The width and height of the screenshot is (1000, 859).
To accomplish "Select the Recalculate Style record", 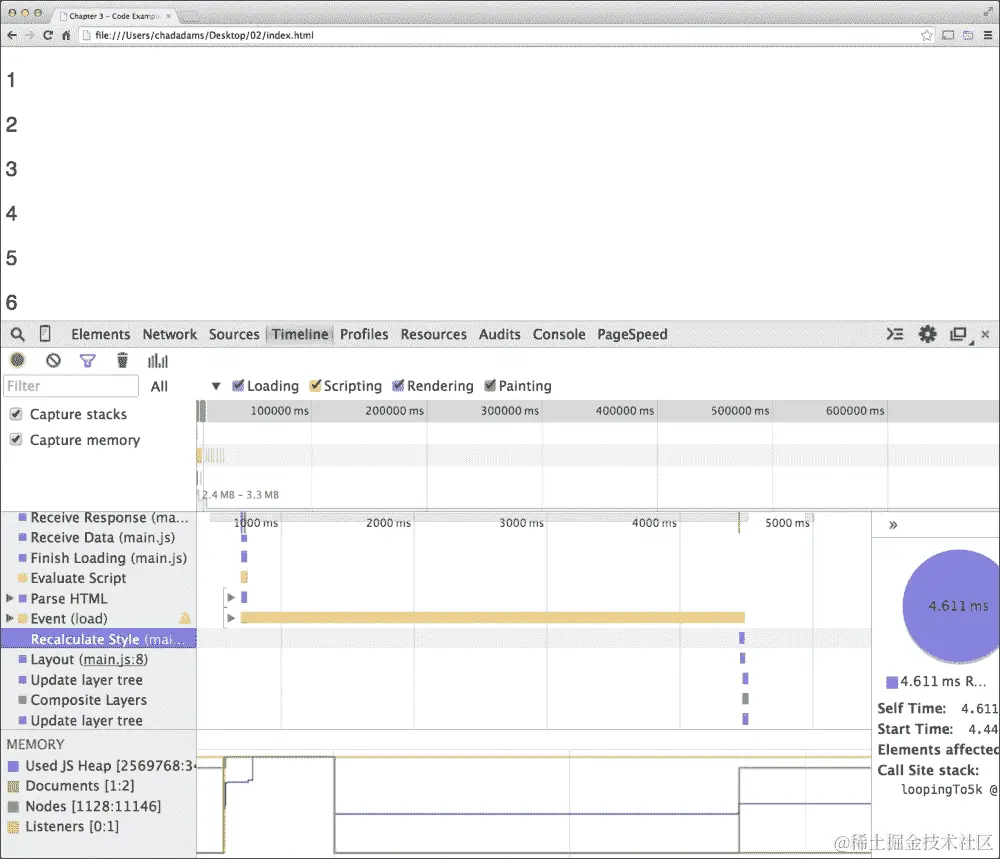I will point(98,639).
